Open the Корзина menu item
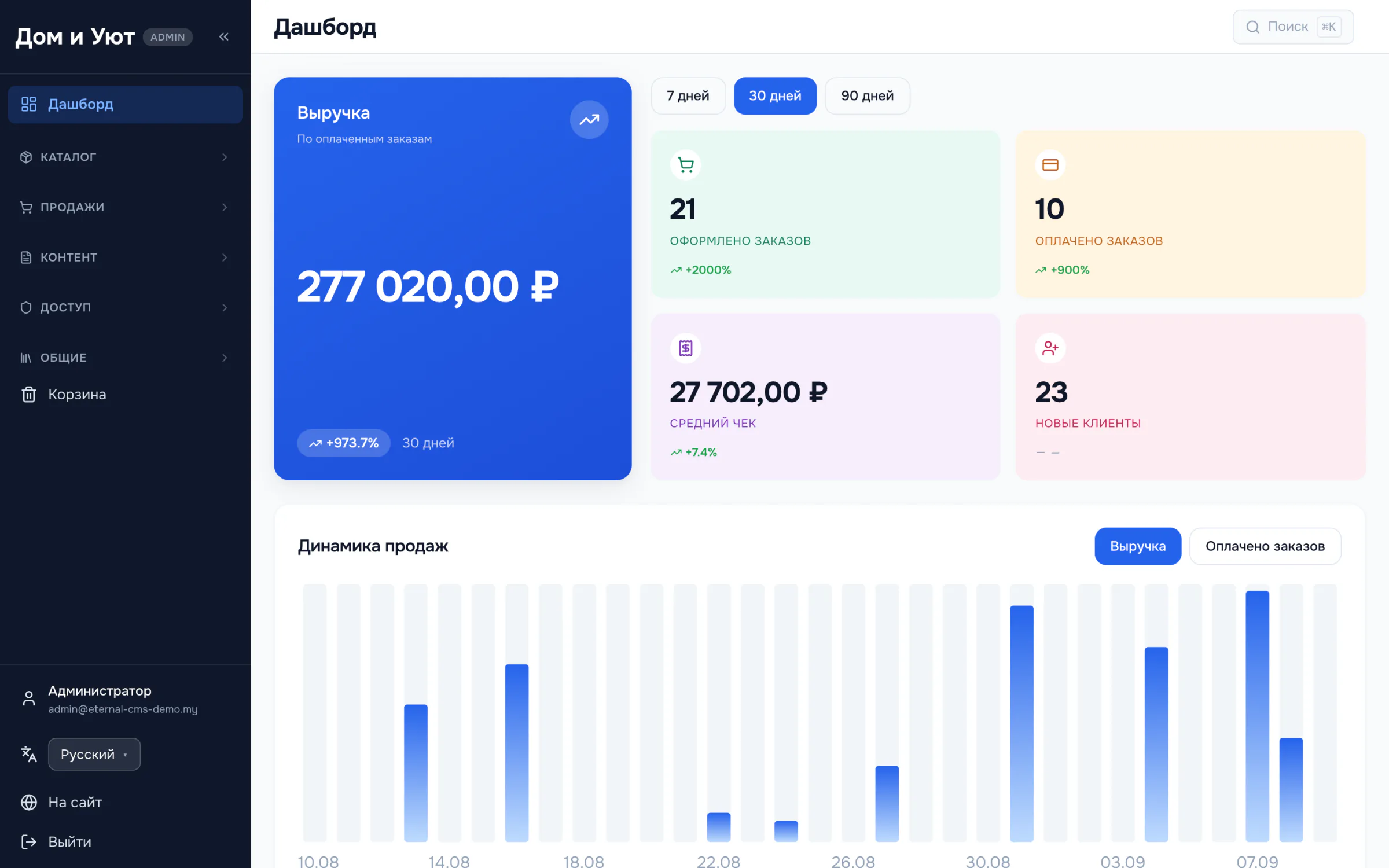Image resolution: width=1389 pixels, height=868 pixels. click(125, 394)
